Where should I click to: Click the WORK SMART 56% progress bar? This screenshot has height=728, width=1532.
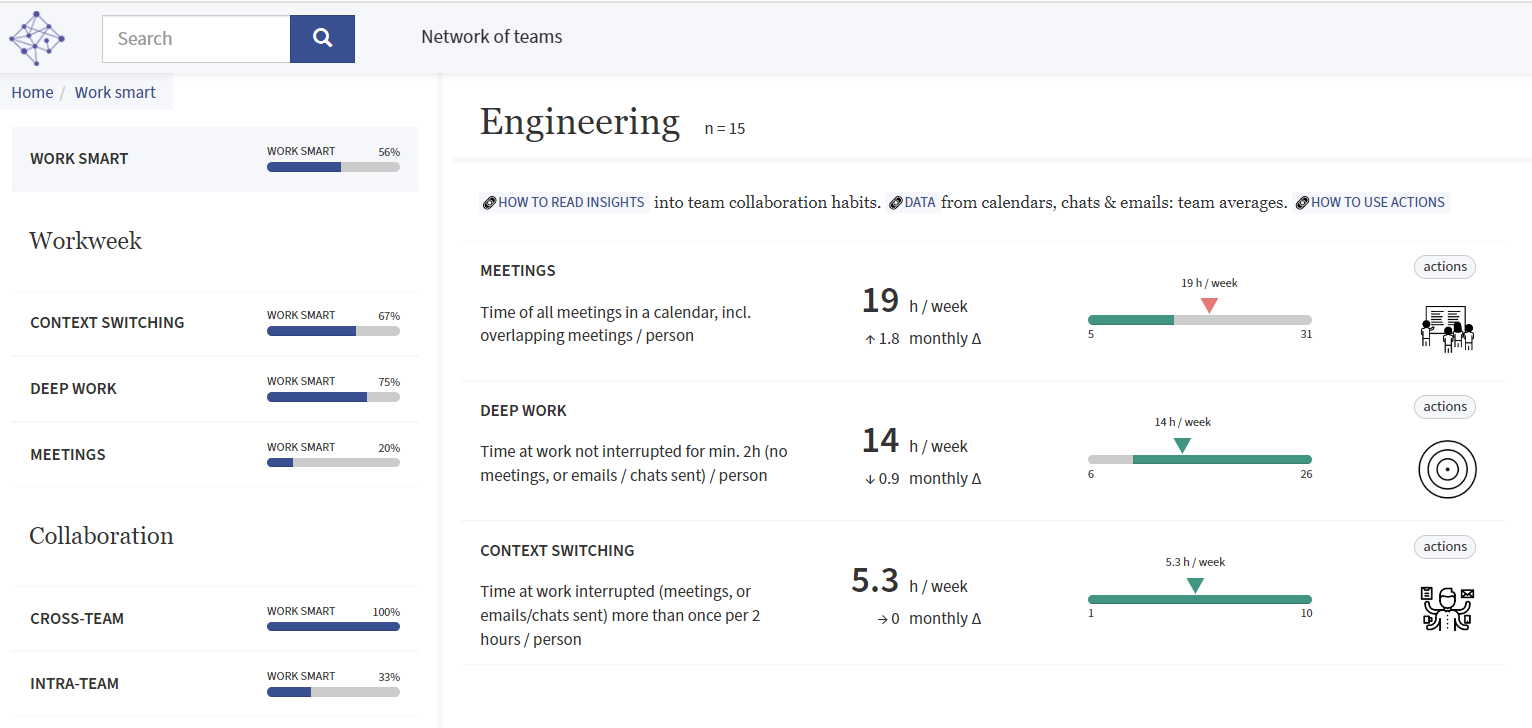(x=333, y=166)
